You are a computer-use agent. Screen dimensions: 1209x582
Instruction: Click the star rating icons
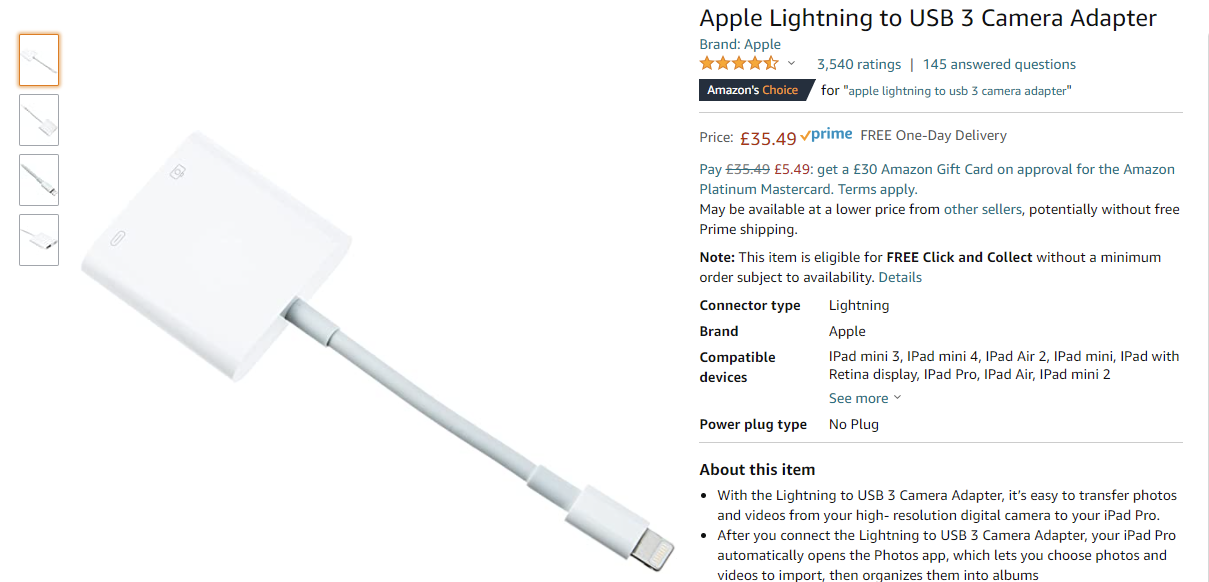click(738, 64)
